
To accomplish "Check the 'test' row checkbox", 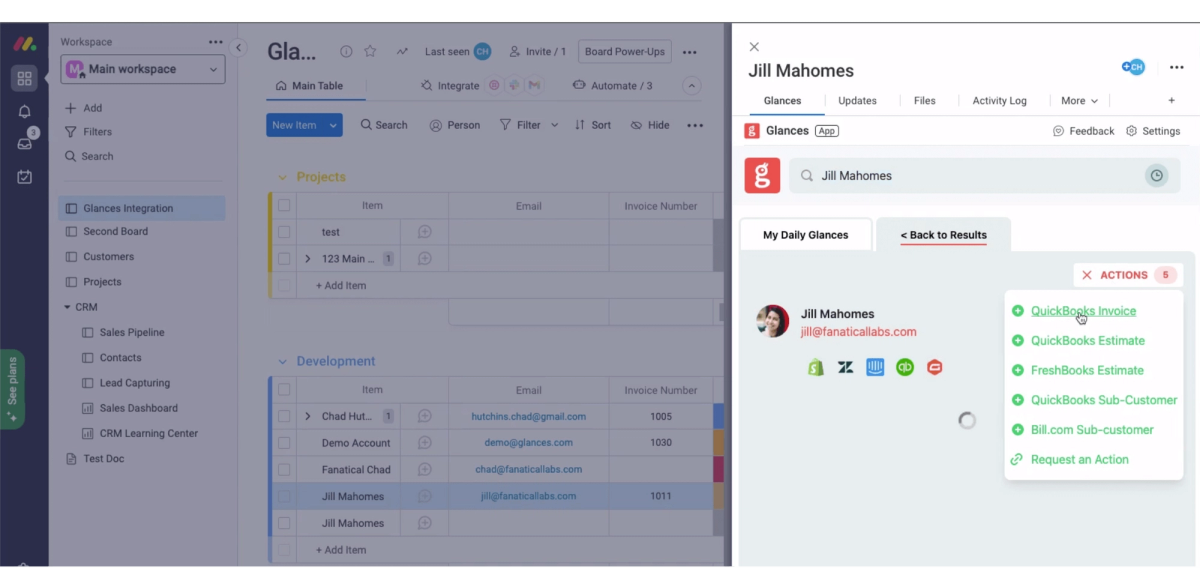I will tap(284, 232).
